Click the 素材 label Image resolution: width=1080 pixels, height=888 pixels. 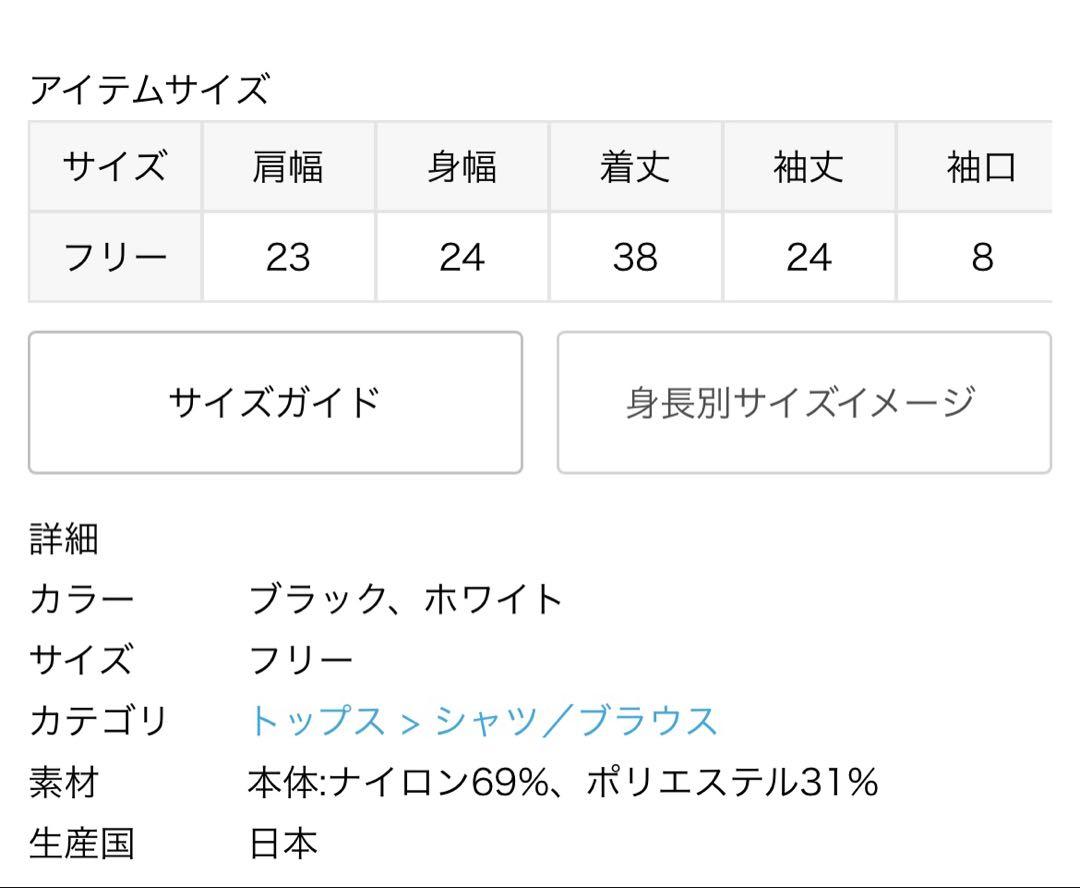(x=64, y=783)
